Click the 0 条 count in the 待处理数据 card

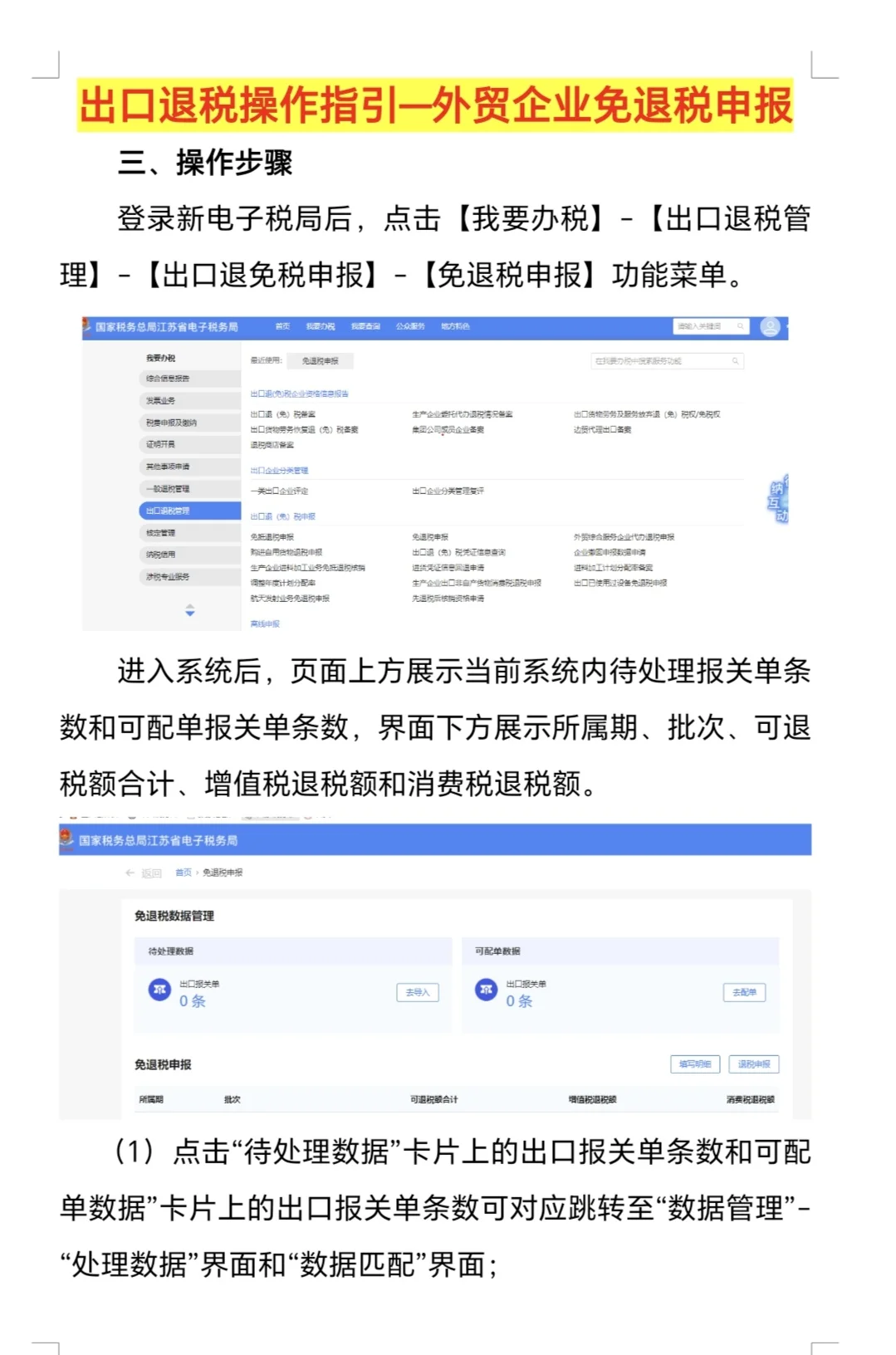coord(193,1001)
